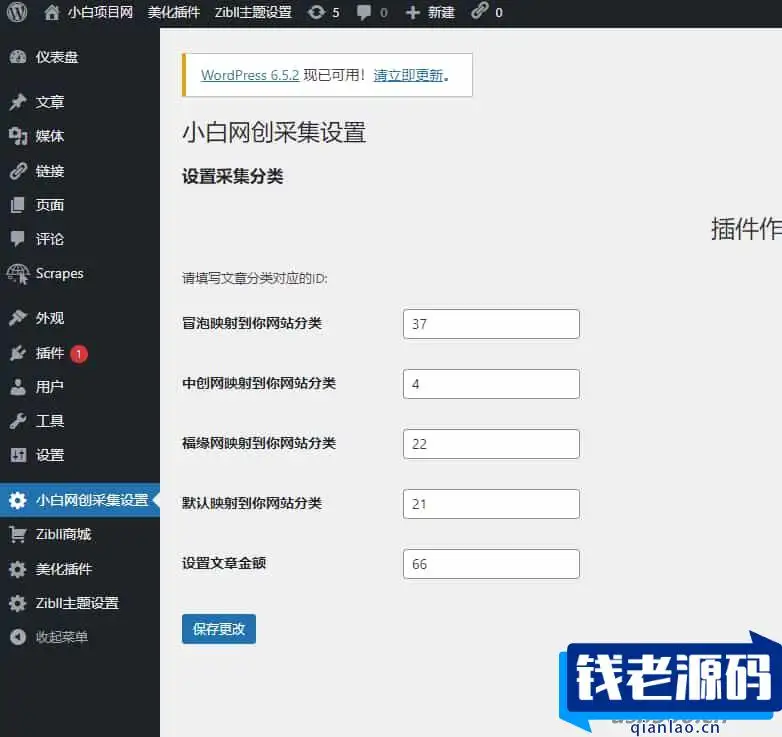The height and width of the screenshot is (737, 782).
Task: Focus the 设置文章金额 field
Action: [x=491, y=564]
